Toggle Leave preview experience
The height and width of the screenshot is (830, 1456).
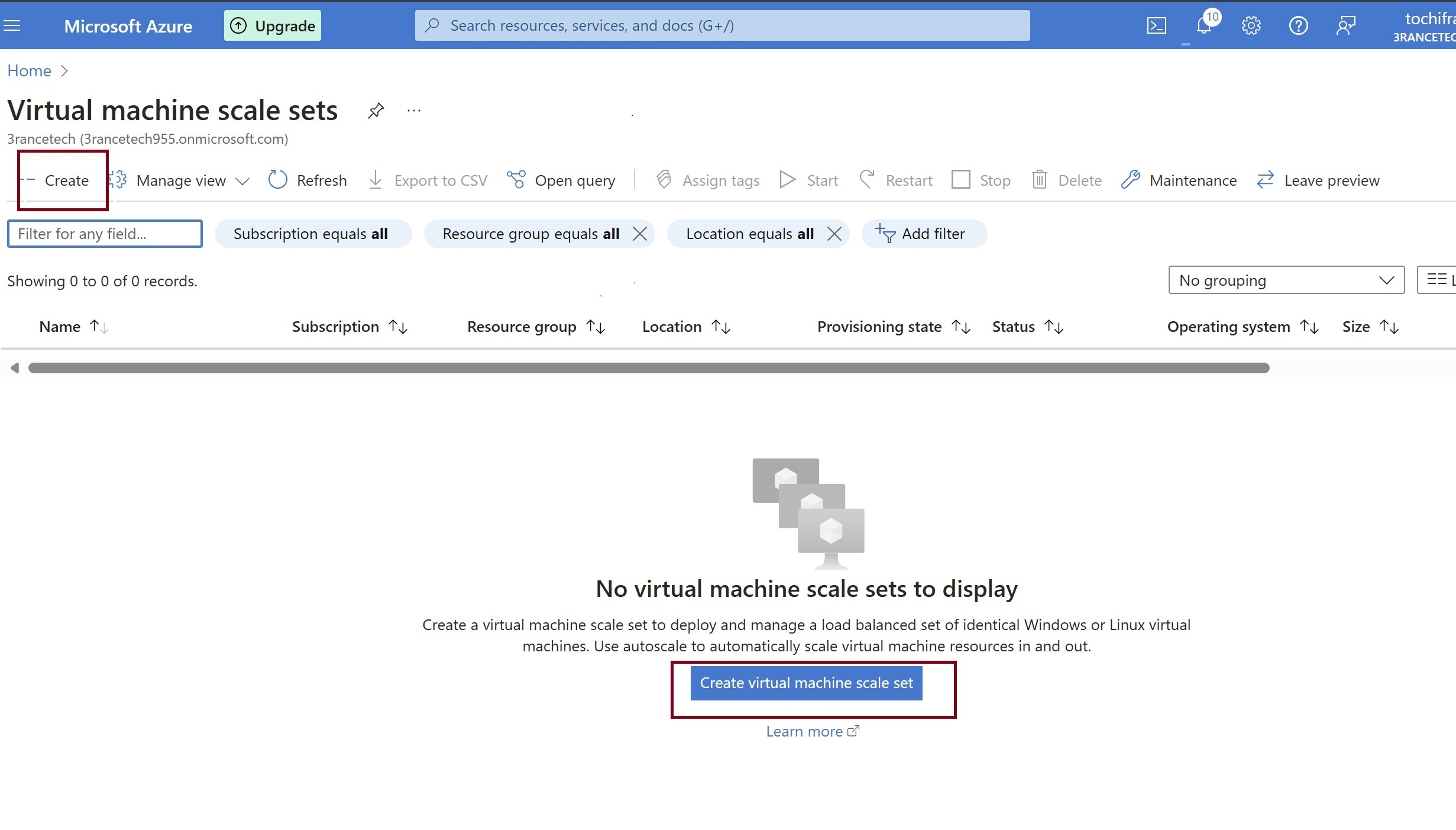point(1318,180)
